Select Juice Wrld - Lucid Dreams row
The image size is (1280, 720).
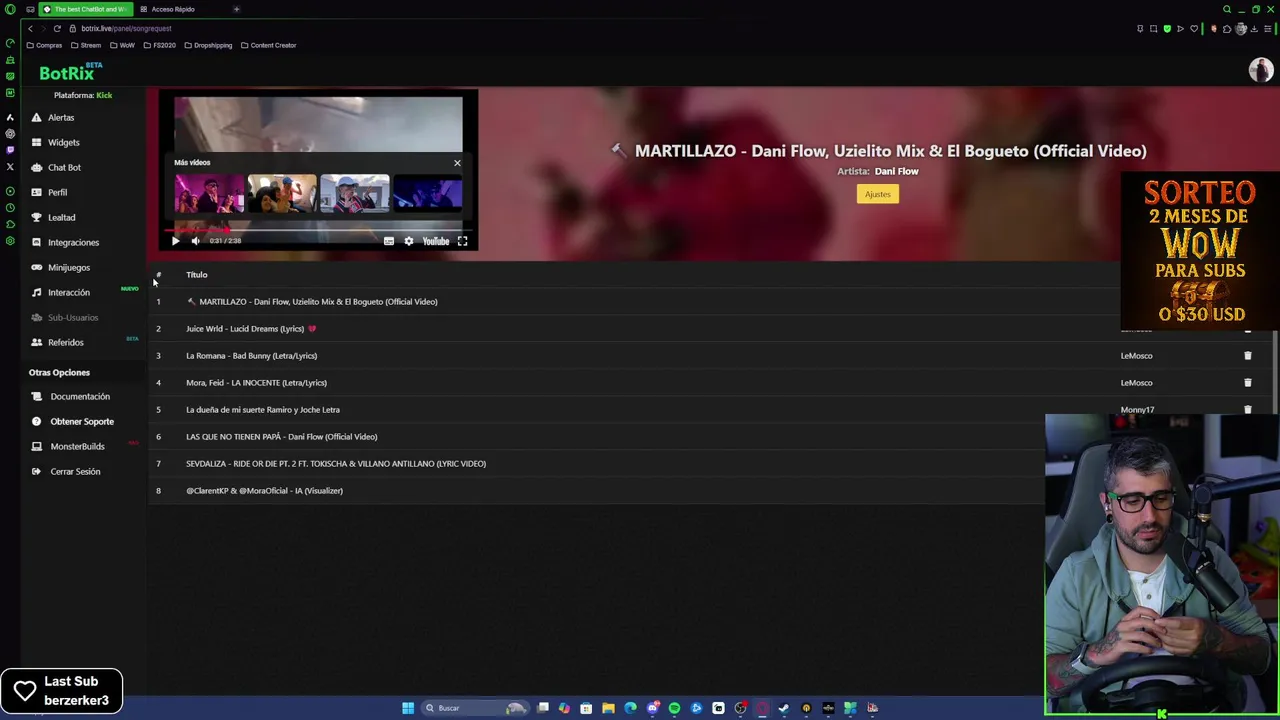(712, 328)
